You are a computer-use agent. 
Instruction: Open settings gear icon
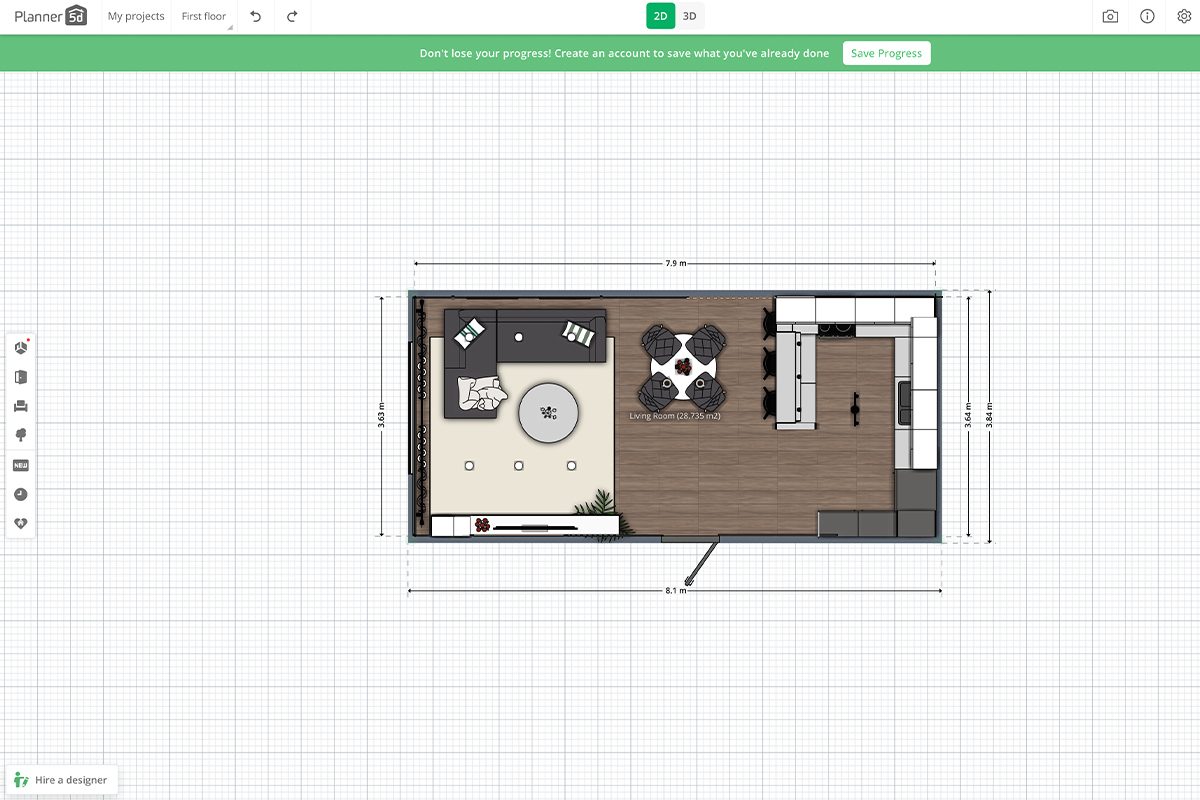point(1184,16)
